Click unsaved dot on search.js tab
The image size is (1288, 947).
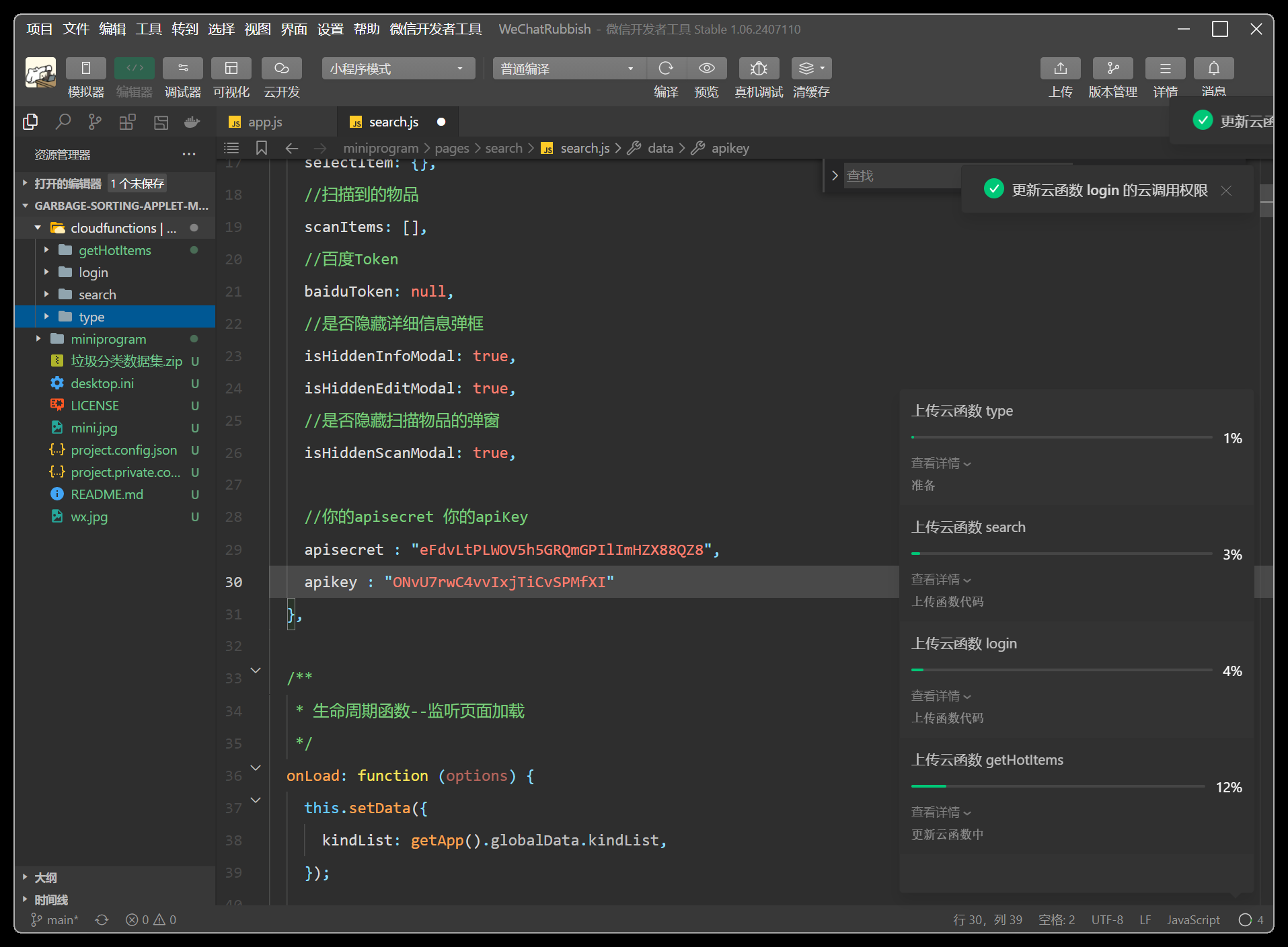[441, 122]
